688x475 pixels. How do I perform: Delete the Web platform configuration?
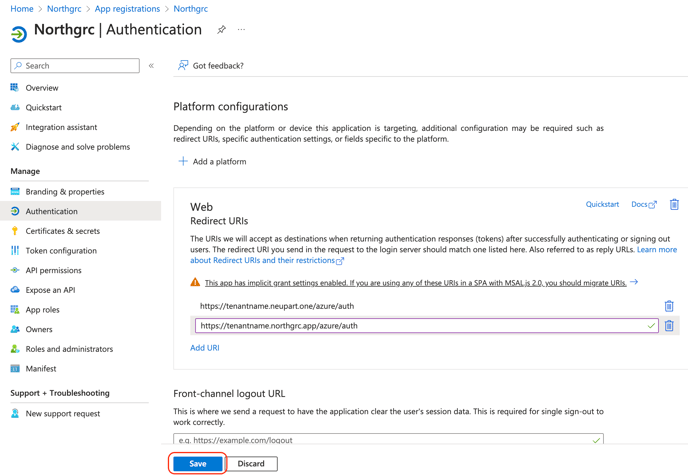coord(674,204)
